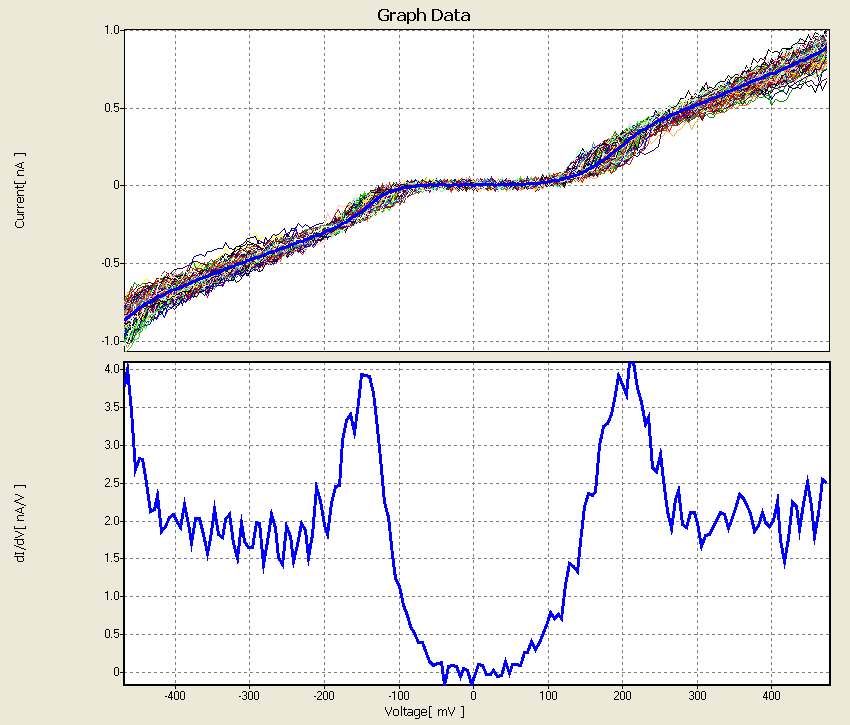Click the dI/dV curve minimum at 0 mV

(x=473, y=678)
